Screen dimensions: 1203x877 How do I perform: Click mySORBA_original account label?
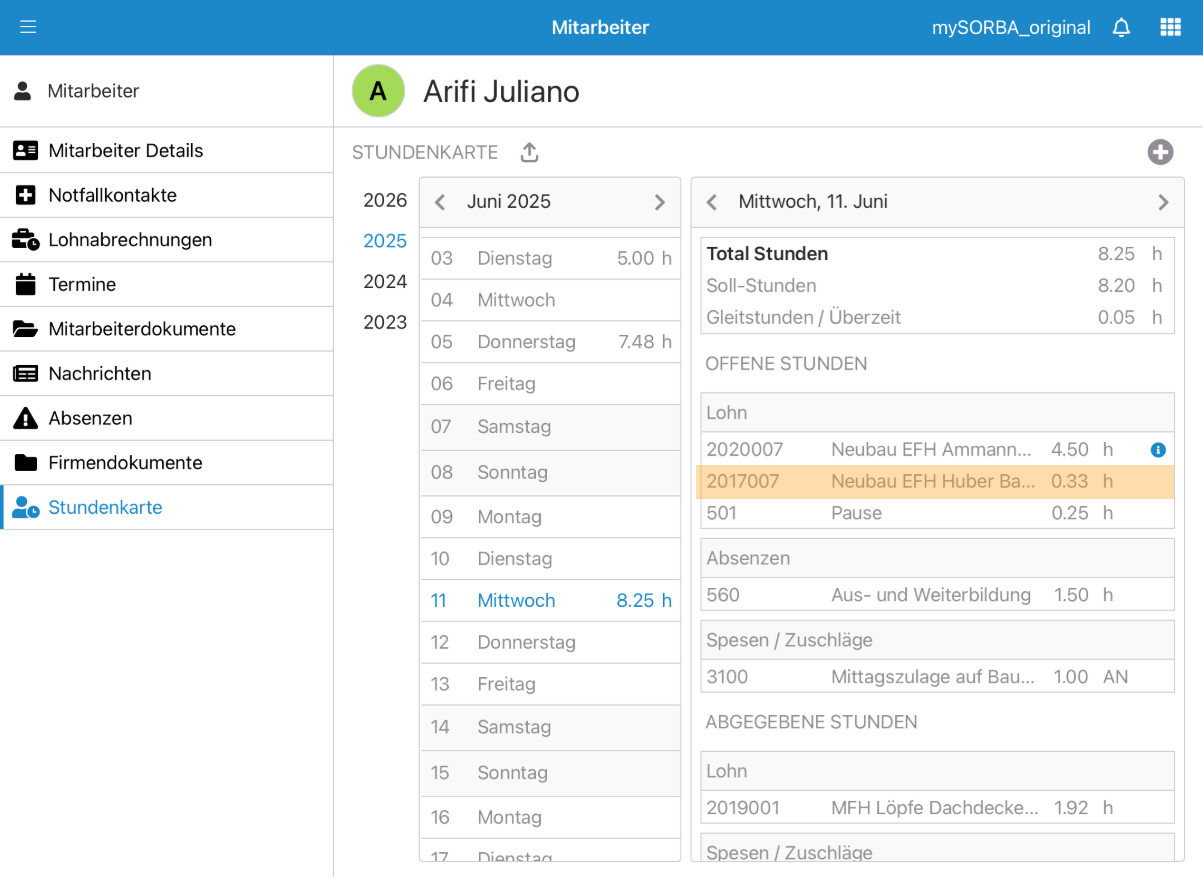[1010, 27]
